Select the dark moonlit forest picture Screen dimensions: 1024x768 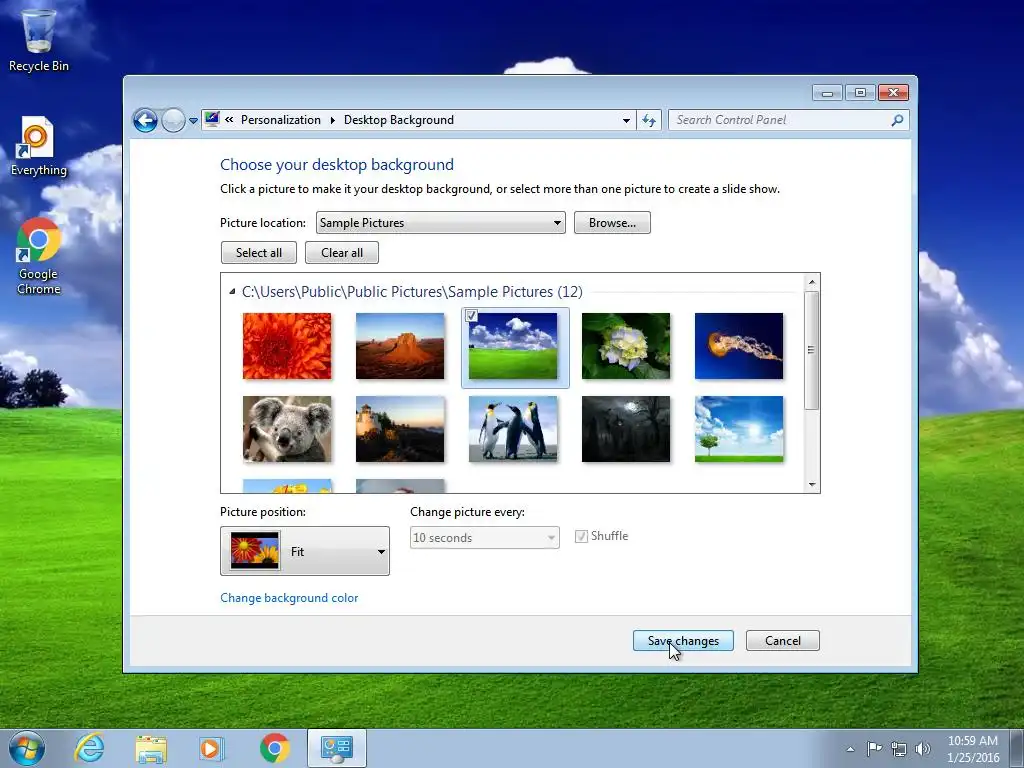pos(626,429)
